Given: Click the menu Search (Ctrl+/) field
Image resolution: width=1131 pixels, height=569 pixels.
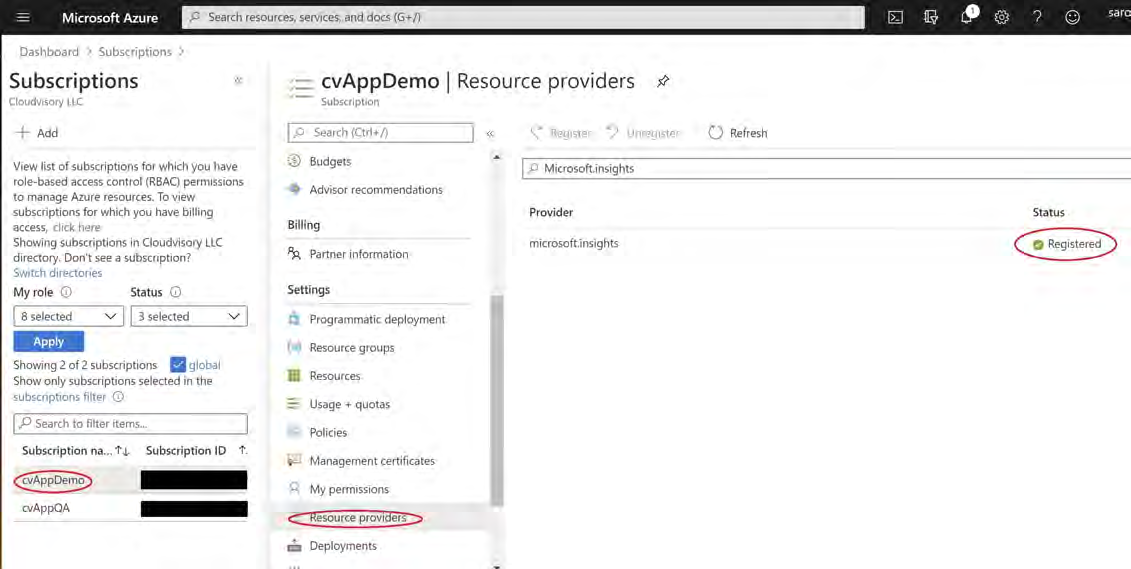Looking at the screenshot, I should pyautogui.click(x=380, y=133).
